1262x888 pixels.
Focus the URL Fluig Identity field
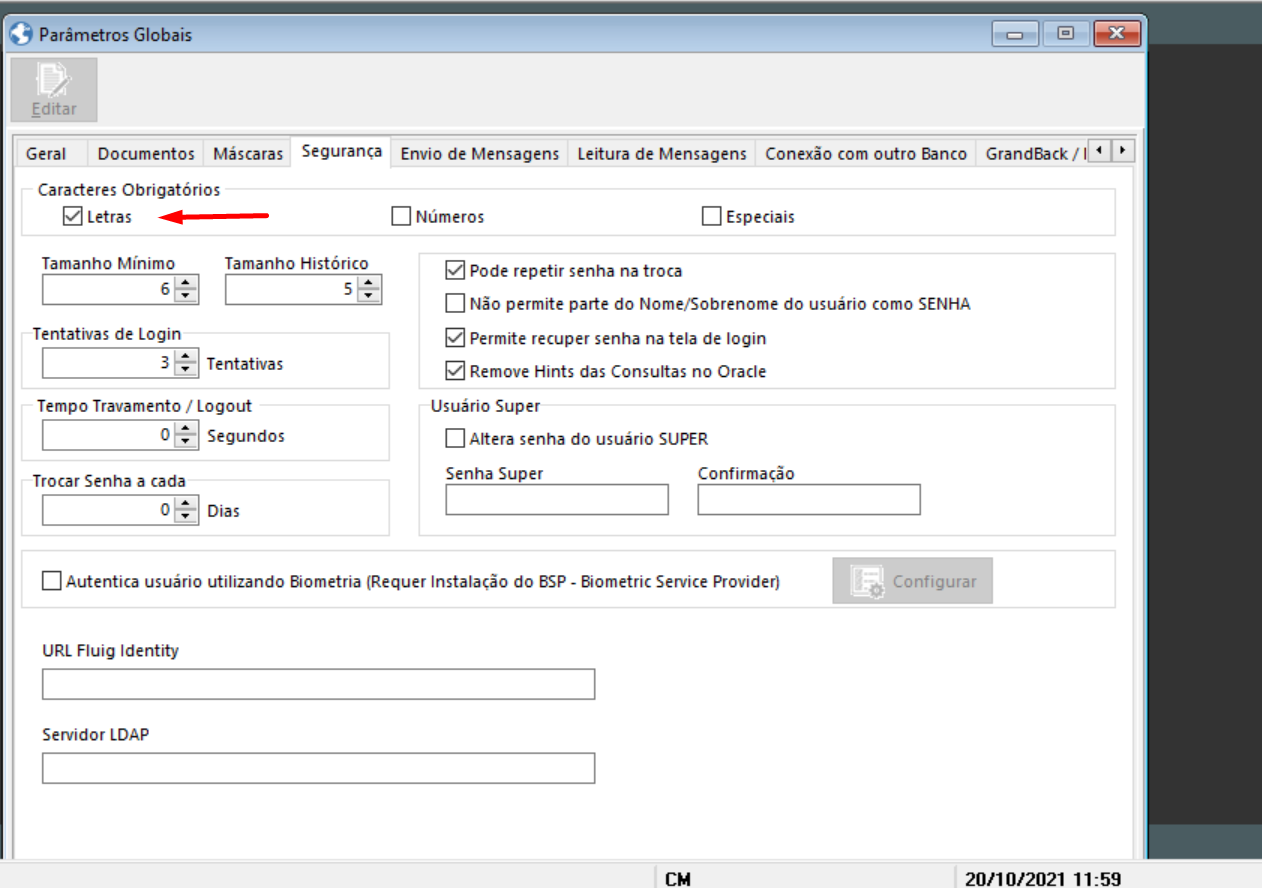[x=318, y=684]
